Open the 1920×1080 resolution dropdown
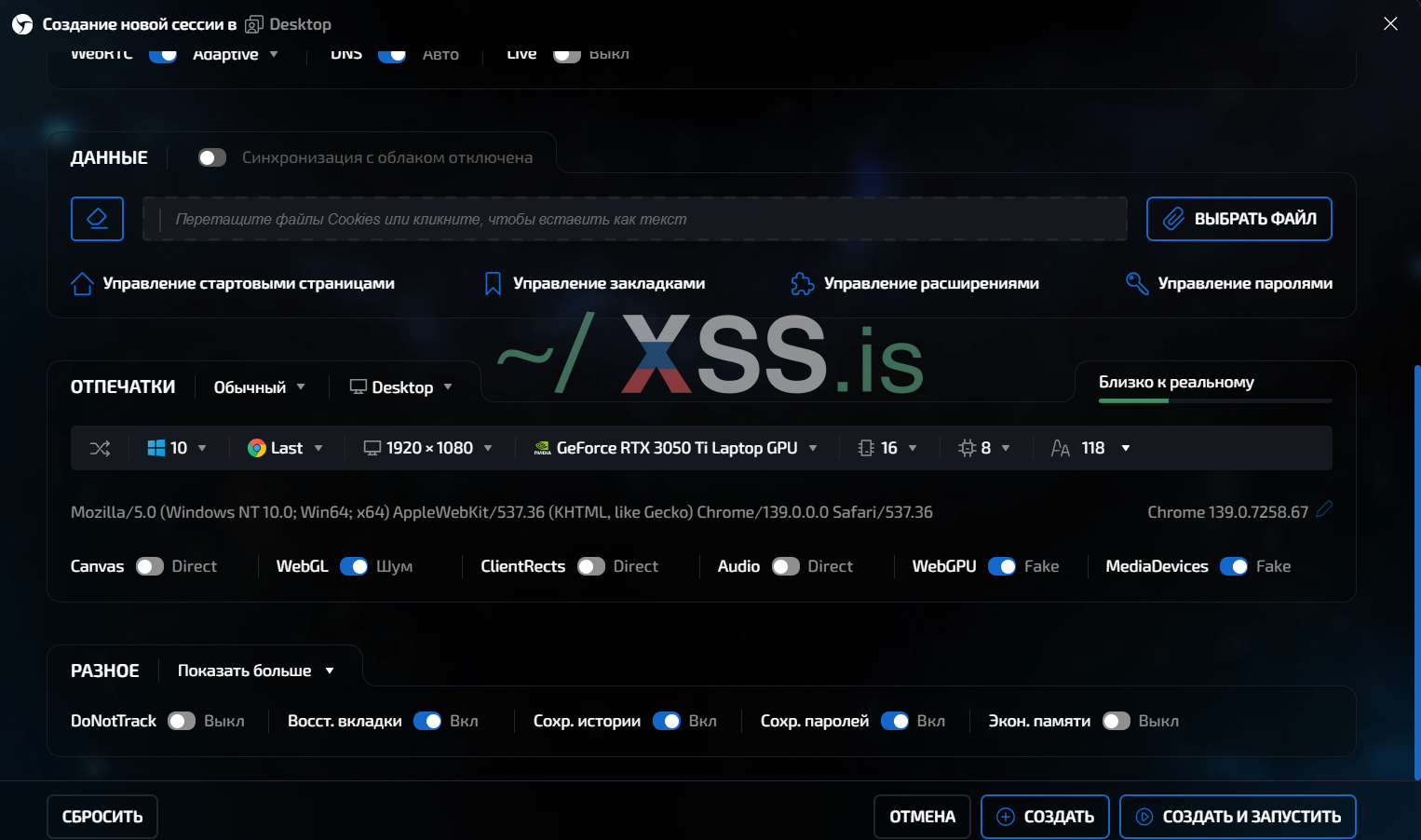The width and height of the screenshot is (1421, 840). (x=428, y=448)
